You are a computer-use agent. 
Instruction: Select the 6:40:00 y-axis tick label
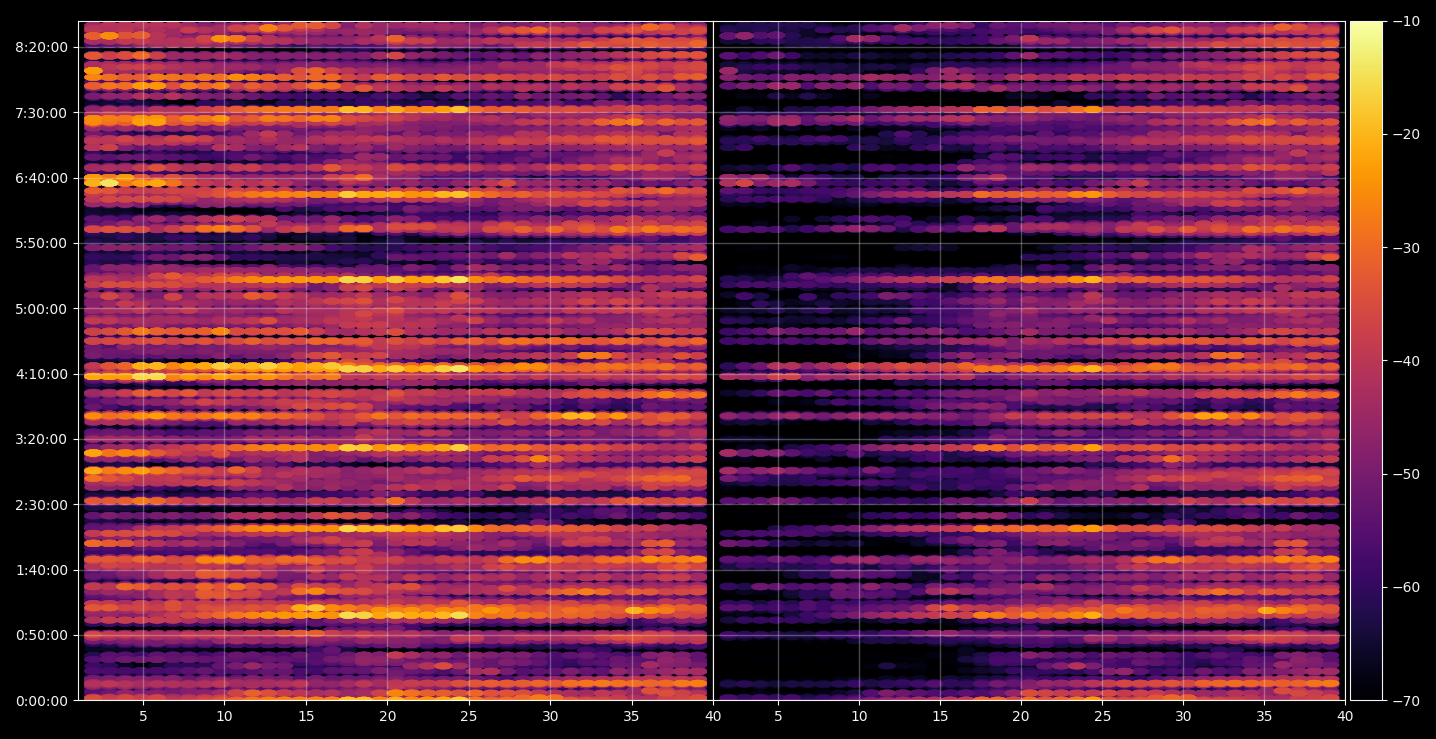click(x=42, y=178)
